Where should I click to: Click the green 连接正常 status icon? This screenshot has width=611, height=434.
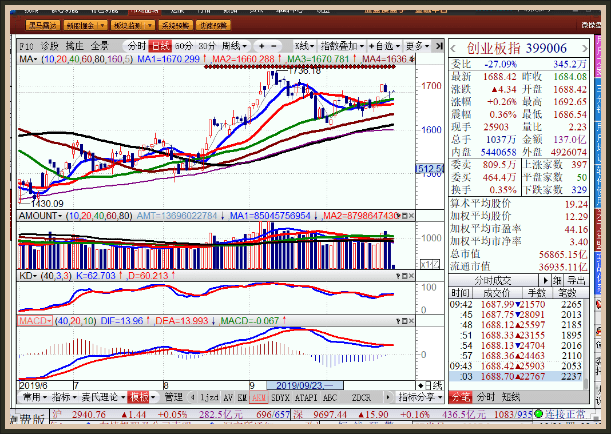tap(539, 414)
